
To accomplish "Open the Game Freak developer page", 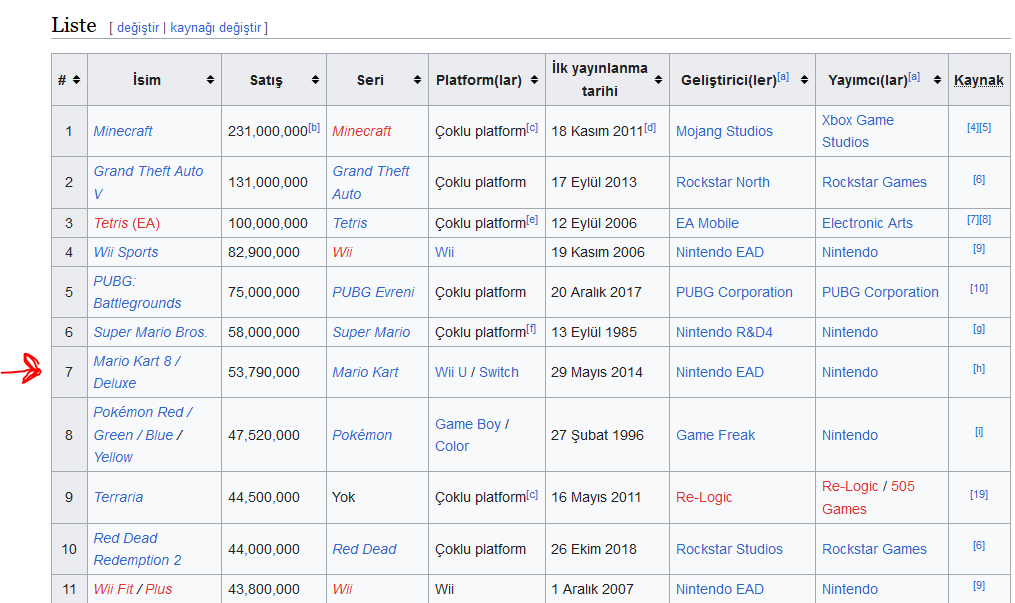I will 715,435.
